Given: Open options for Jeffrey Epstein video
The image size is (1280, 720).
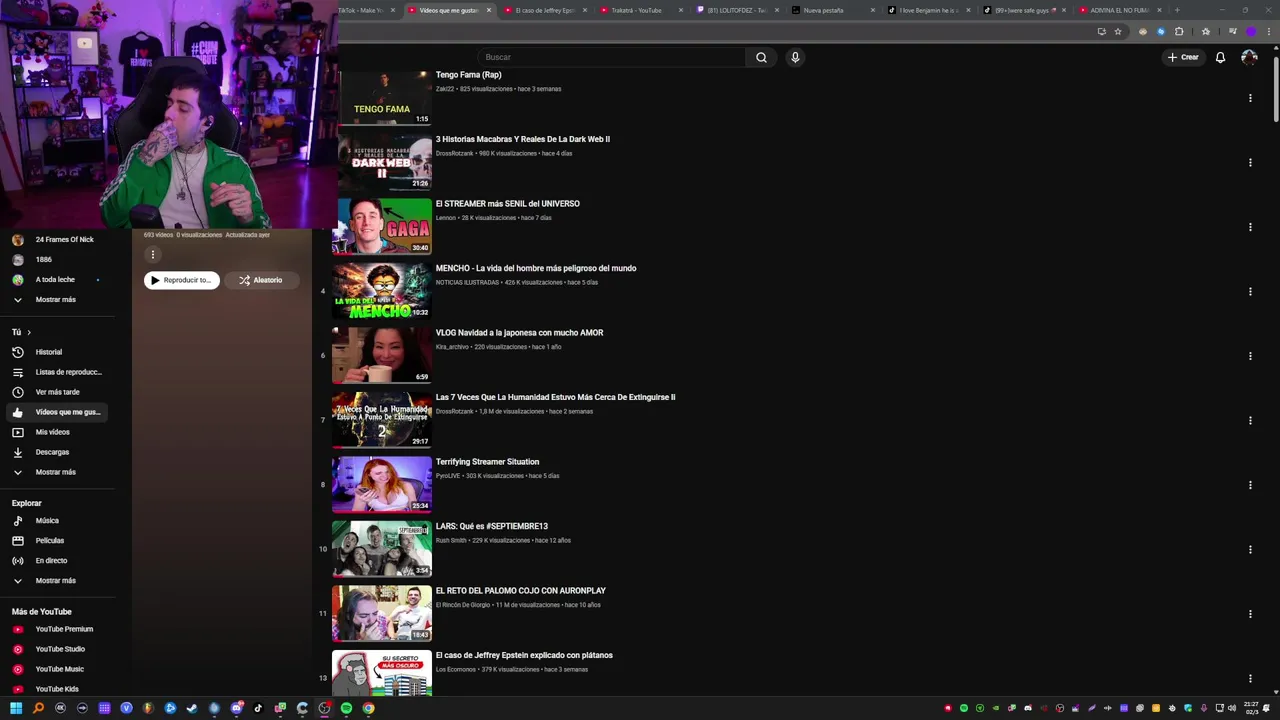Looking at the screenshot, I should coord(1250,678).
